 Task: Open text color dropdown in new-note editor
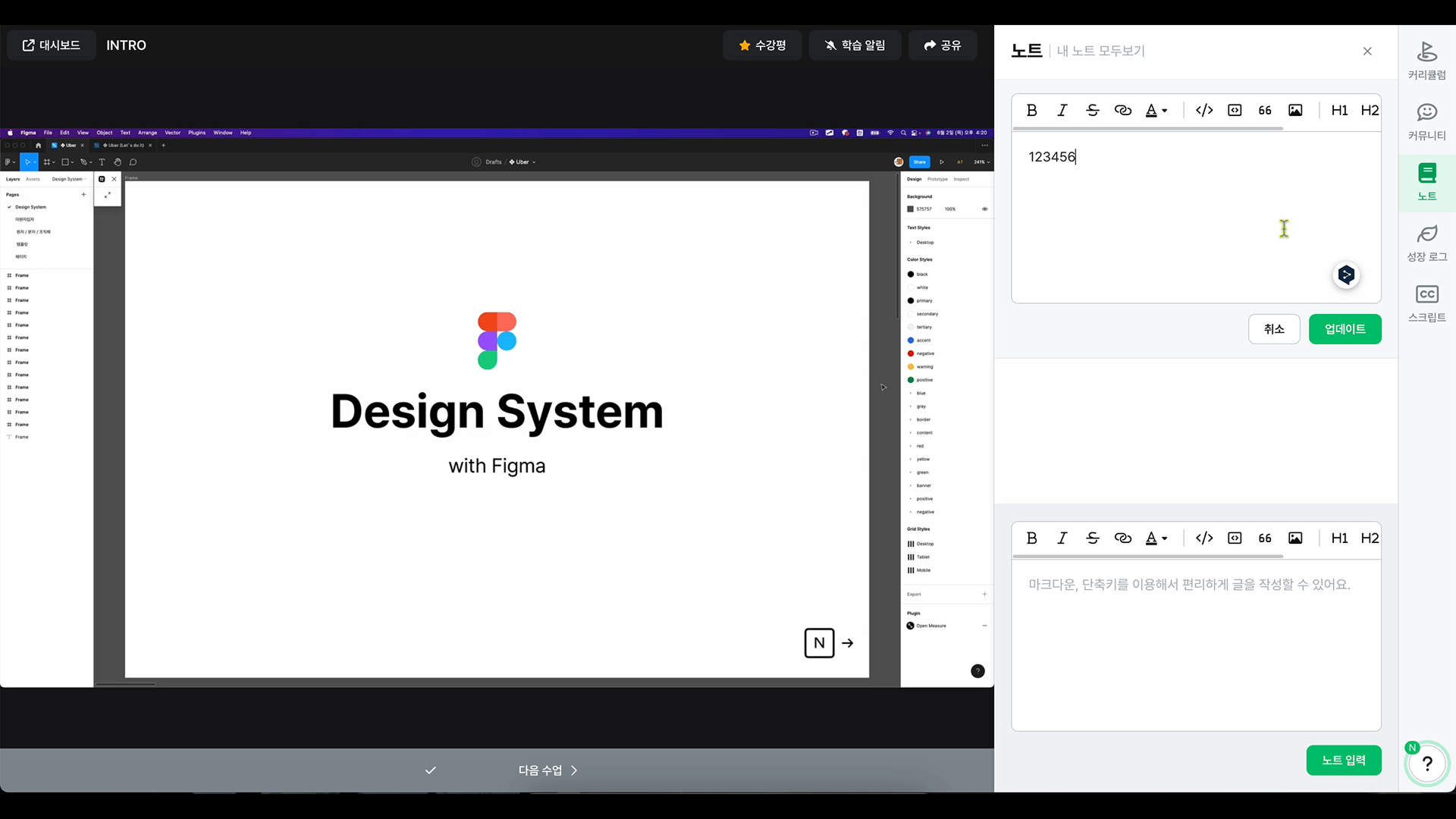tap(1156, 538)
